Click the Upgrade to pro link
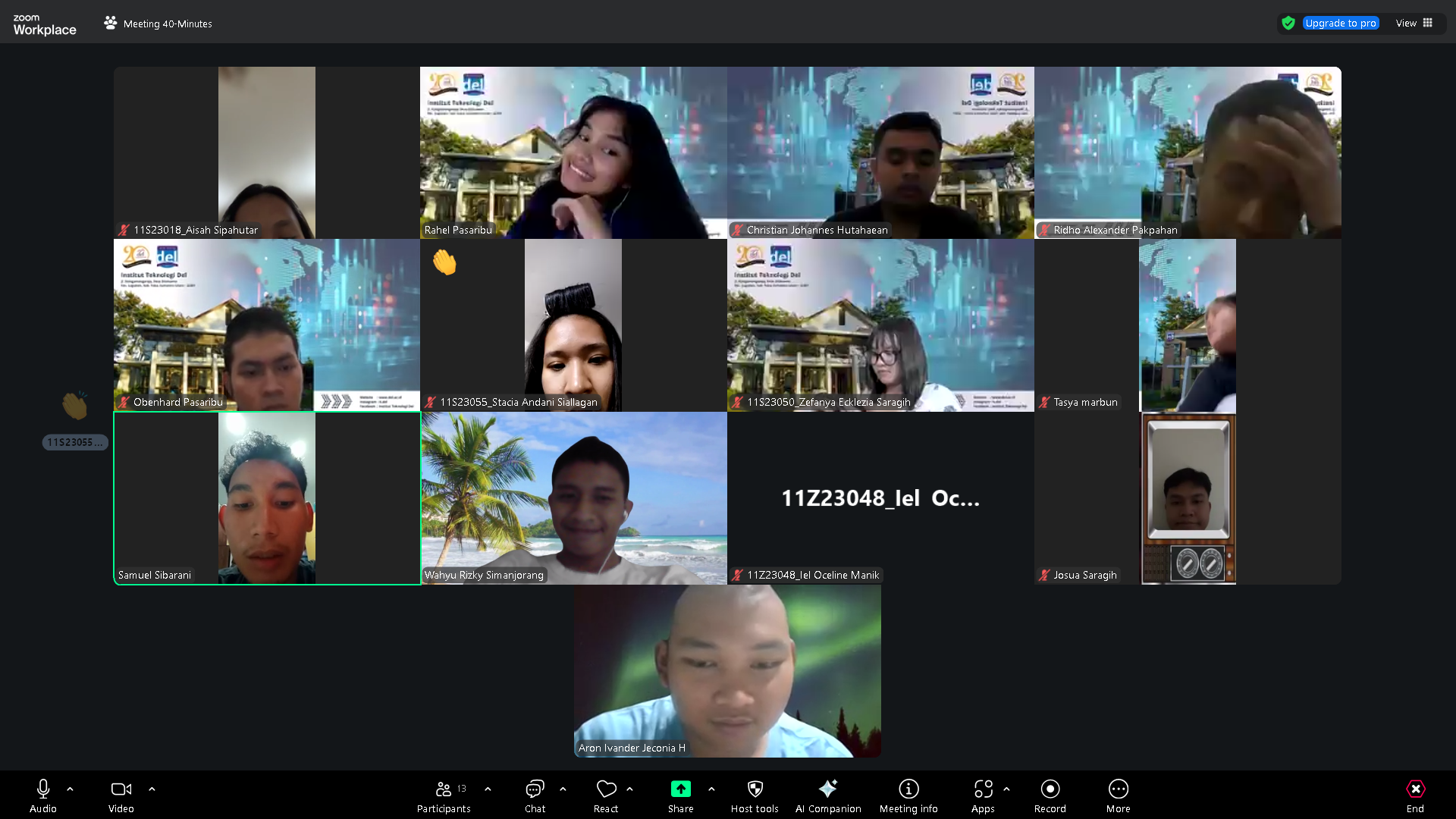 (1340, 24)
